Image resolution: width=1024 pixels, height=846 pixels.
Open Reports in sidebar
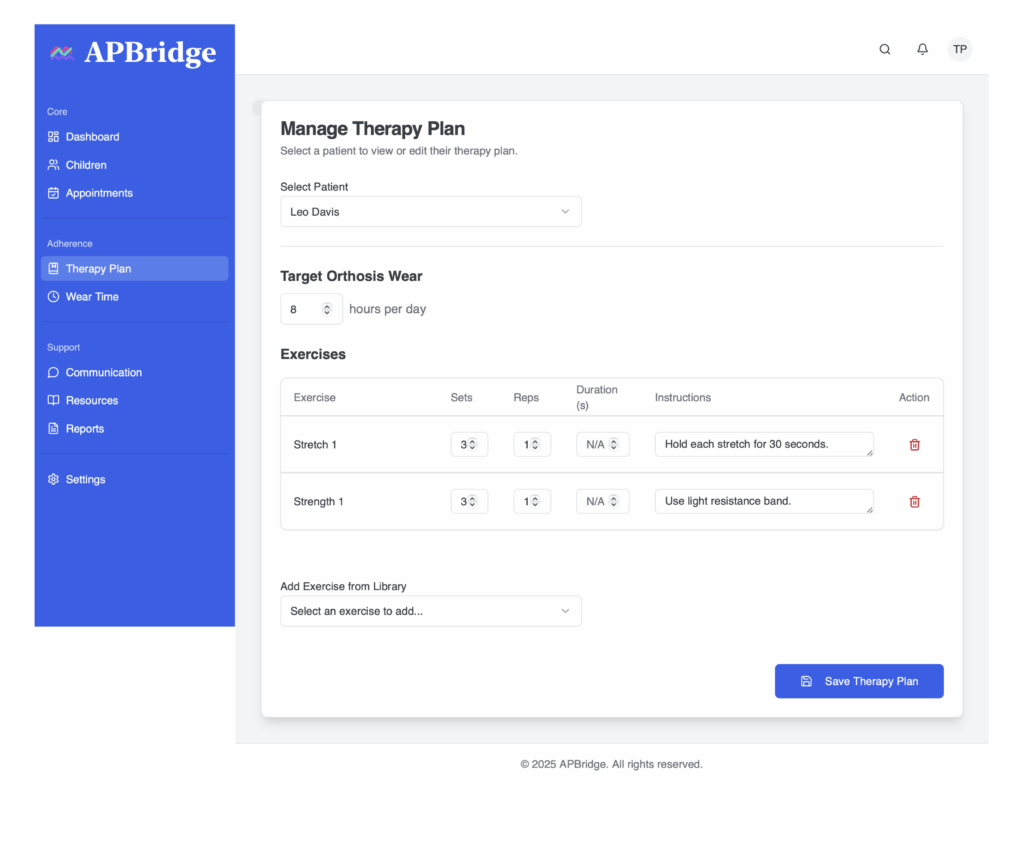pos(135,429)
